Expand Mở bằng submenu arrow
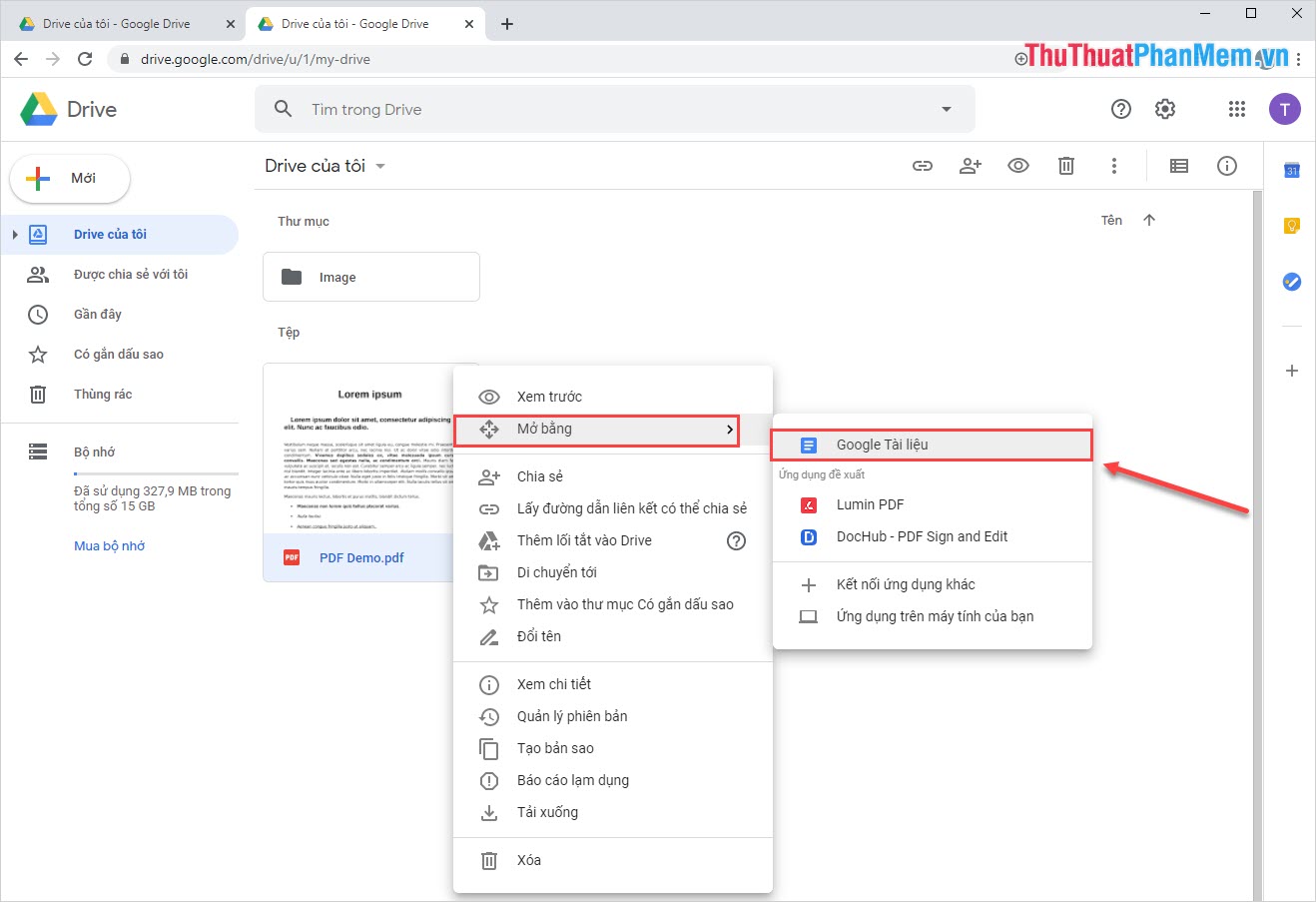 coord(730,430)
